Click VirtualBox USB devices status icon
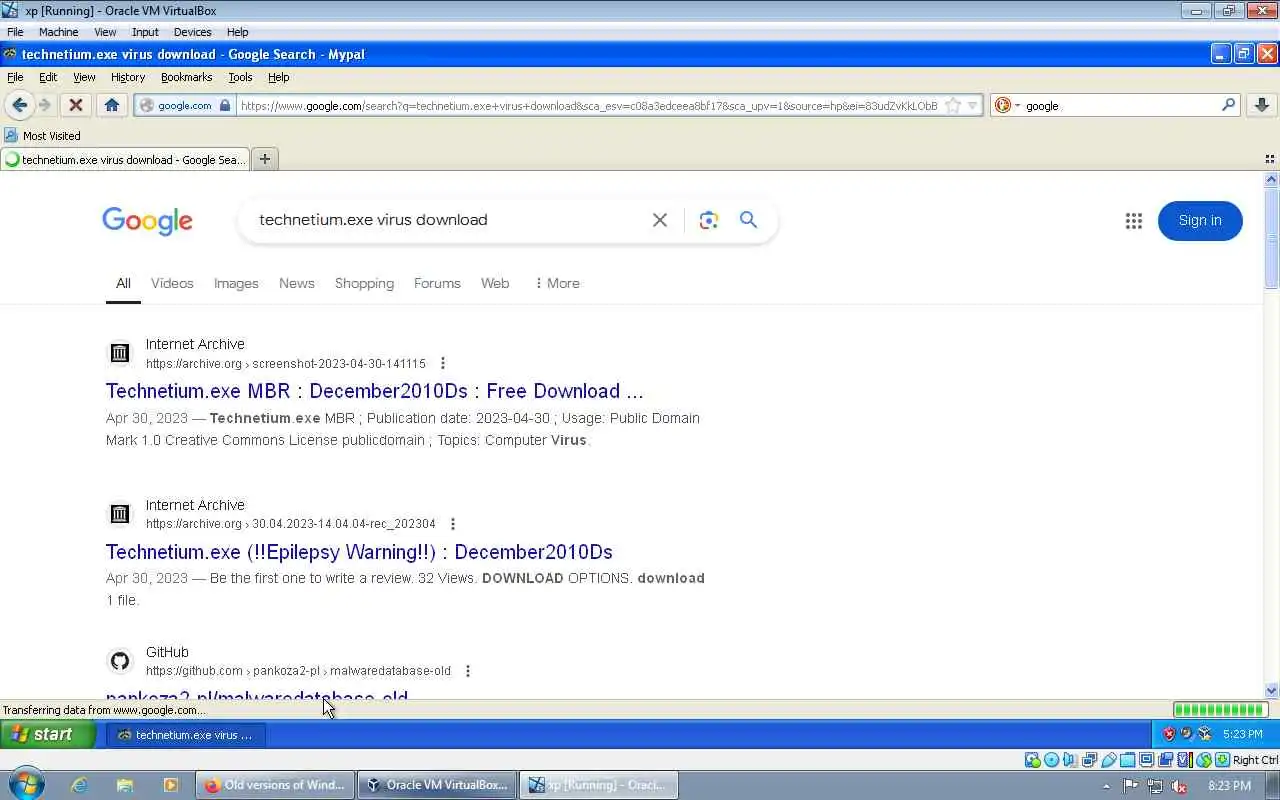This screenshot has height=800, width=1280. point(1109,760)
